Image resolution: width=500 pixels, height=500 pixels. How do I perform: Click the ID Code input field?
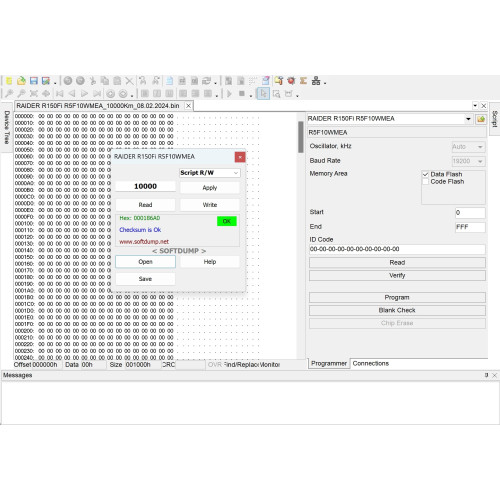(x=397, y=249)
